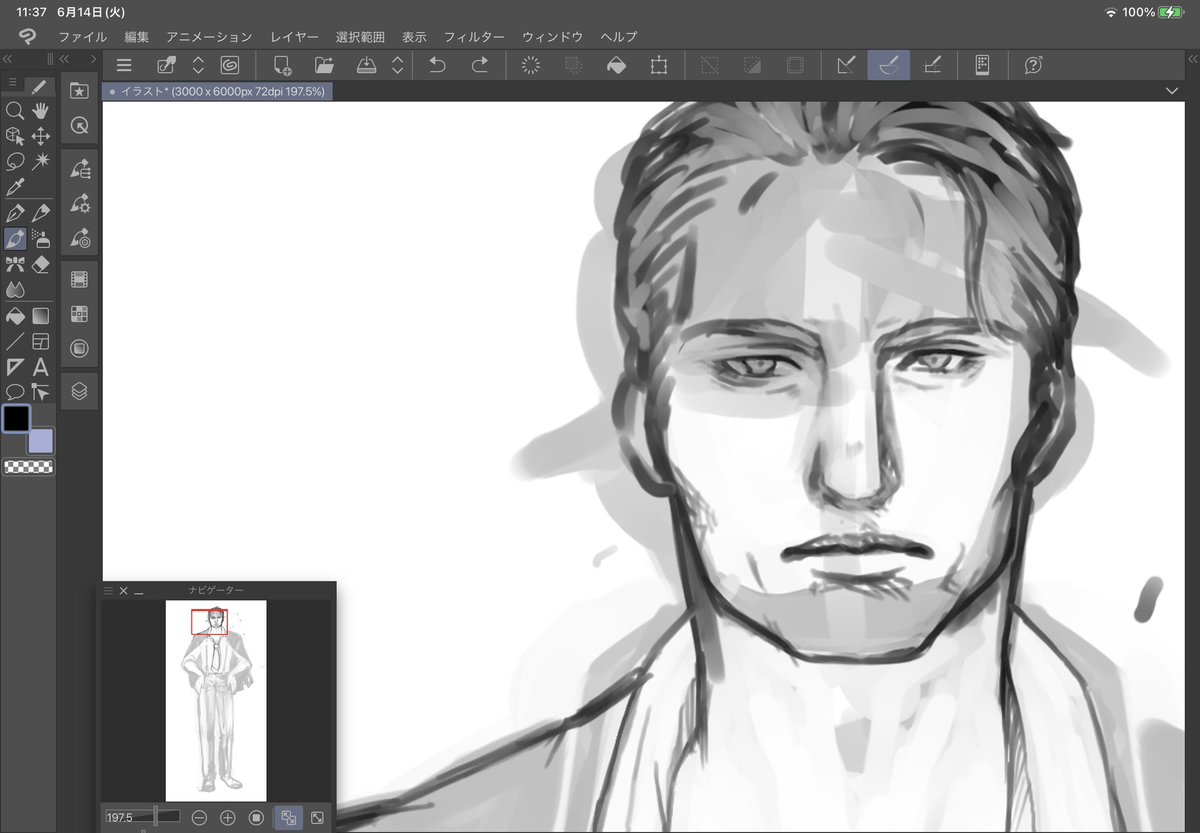Select the Gradient tool

[41, 316]
